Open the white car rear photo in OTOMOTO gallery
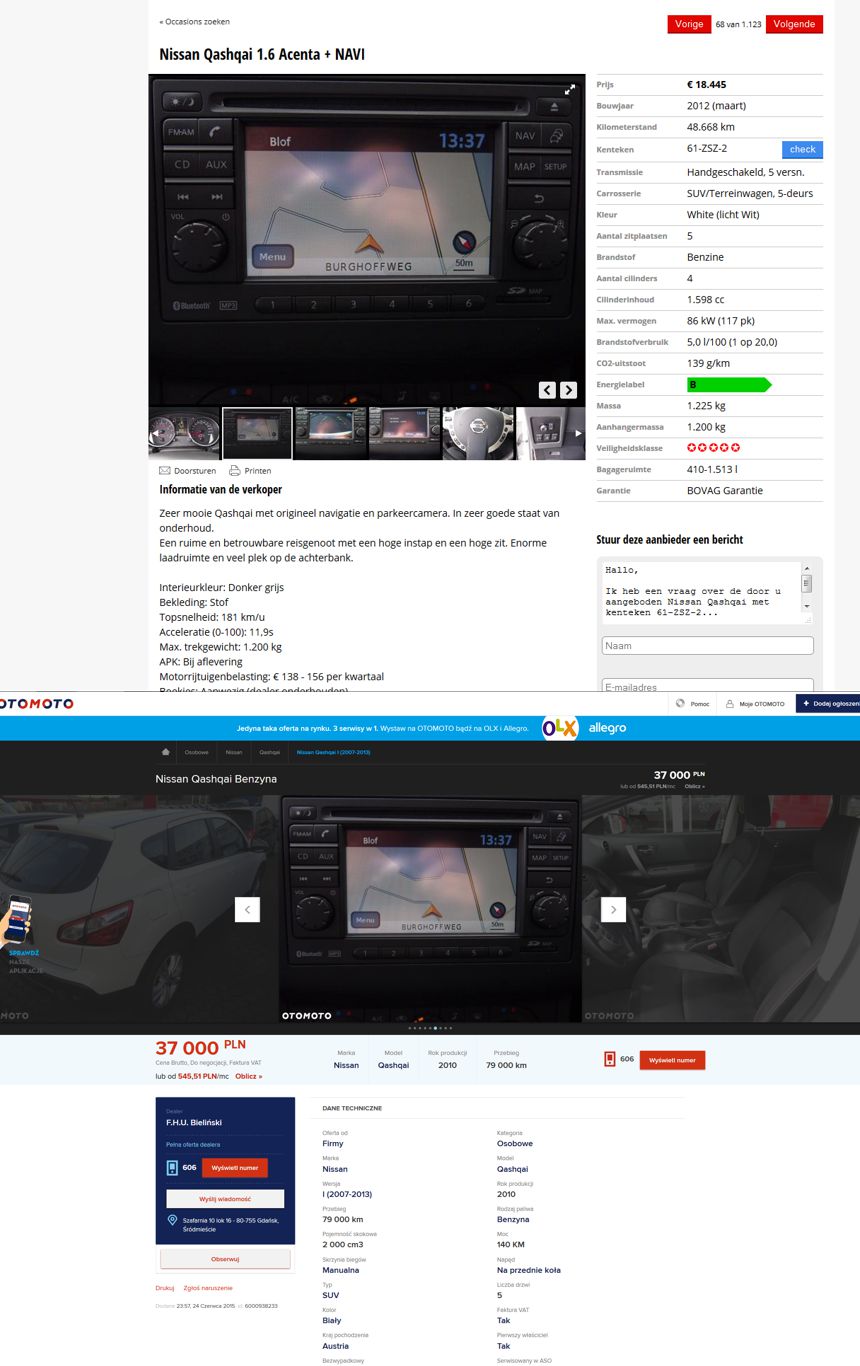This screenshot has width=860, height=1366. pos(140,909)
